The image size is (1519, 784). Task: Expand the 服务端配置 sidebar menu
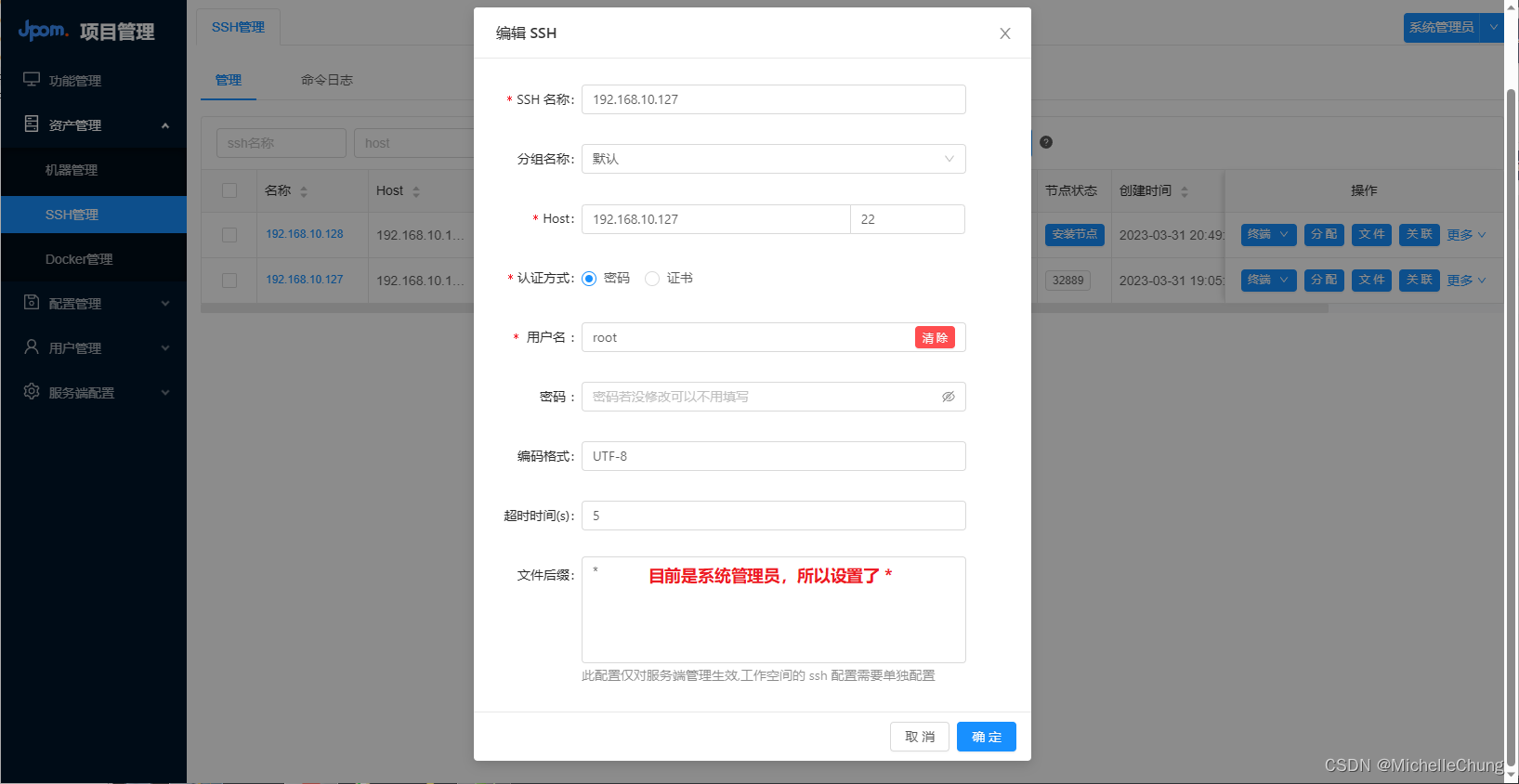point(165,392)
